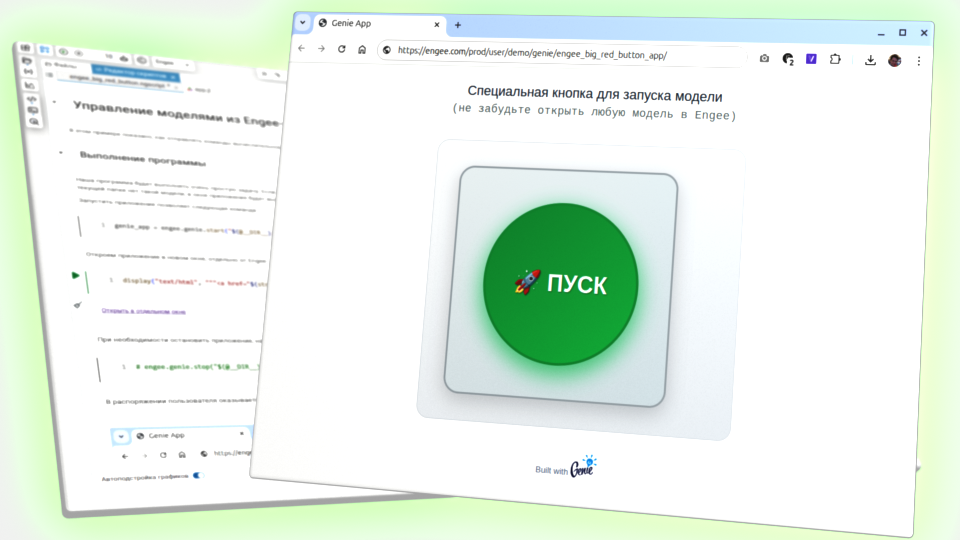Close the Genie App tab
This screenshot has height=540, width=960.
[437, 24]
